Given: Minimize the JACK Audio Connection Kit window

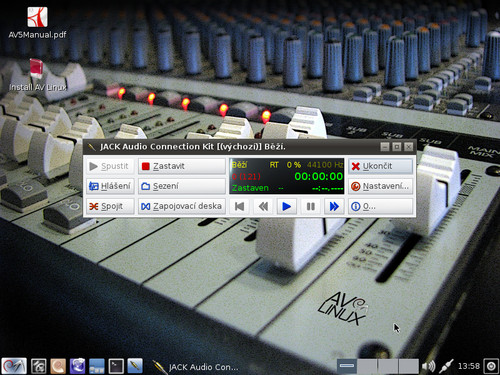Looking at the screenshot, I should (385, 147).
